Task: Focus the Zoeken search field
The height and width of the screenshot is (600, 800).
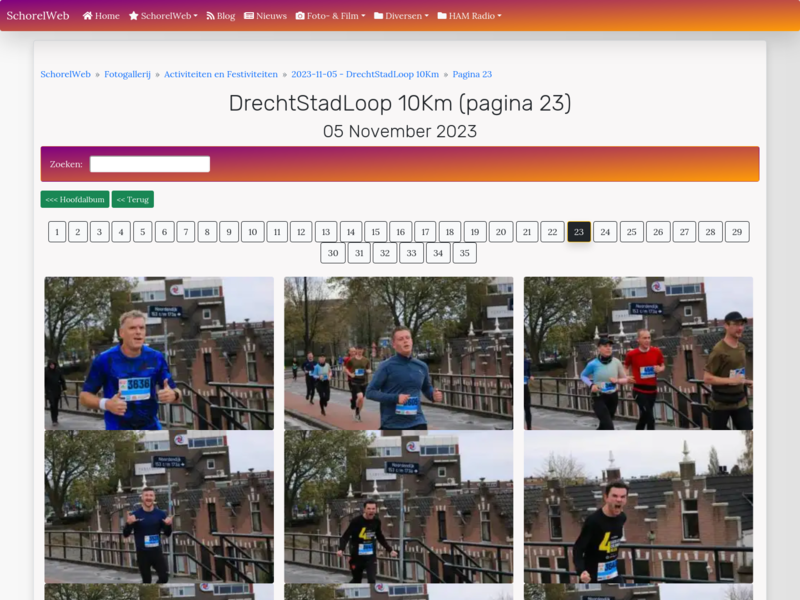Action: click(x=150, y=164)
